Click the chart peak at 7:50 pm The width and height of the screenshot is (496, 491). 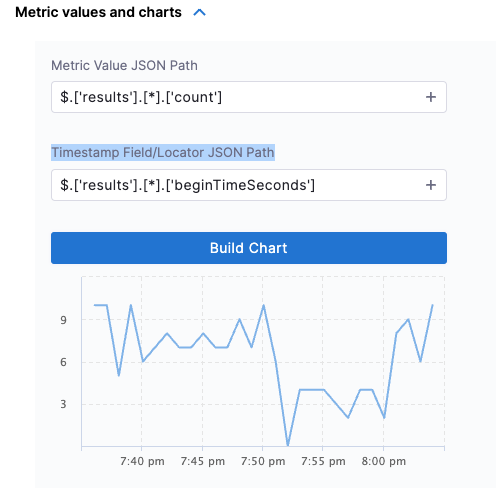click(263, 305)
